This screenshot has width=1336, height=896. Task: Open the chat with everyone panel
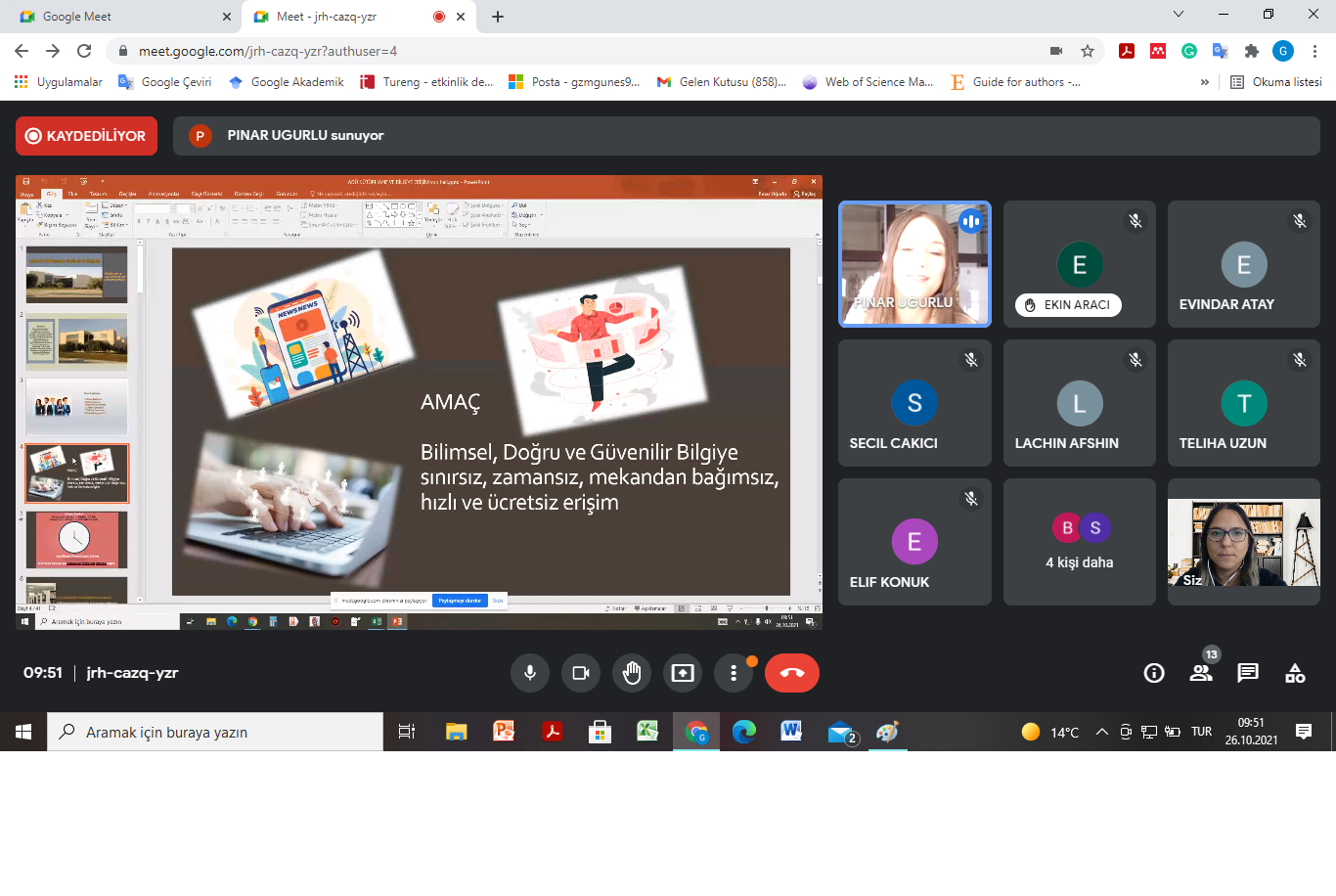click(x=1248, y=673)
